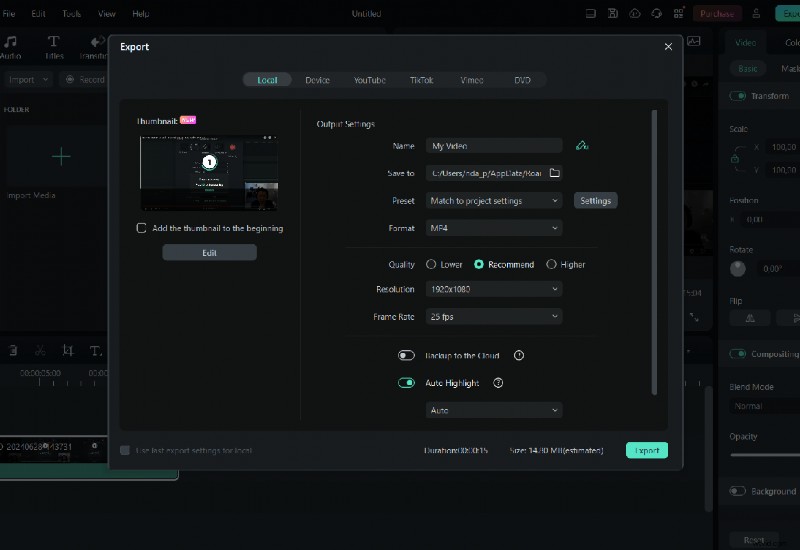800x550 pixels.
Task: Click the info icon next to Backup to the Cloud
Action: [519, 355]
